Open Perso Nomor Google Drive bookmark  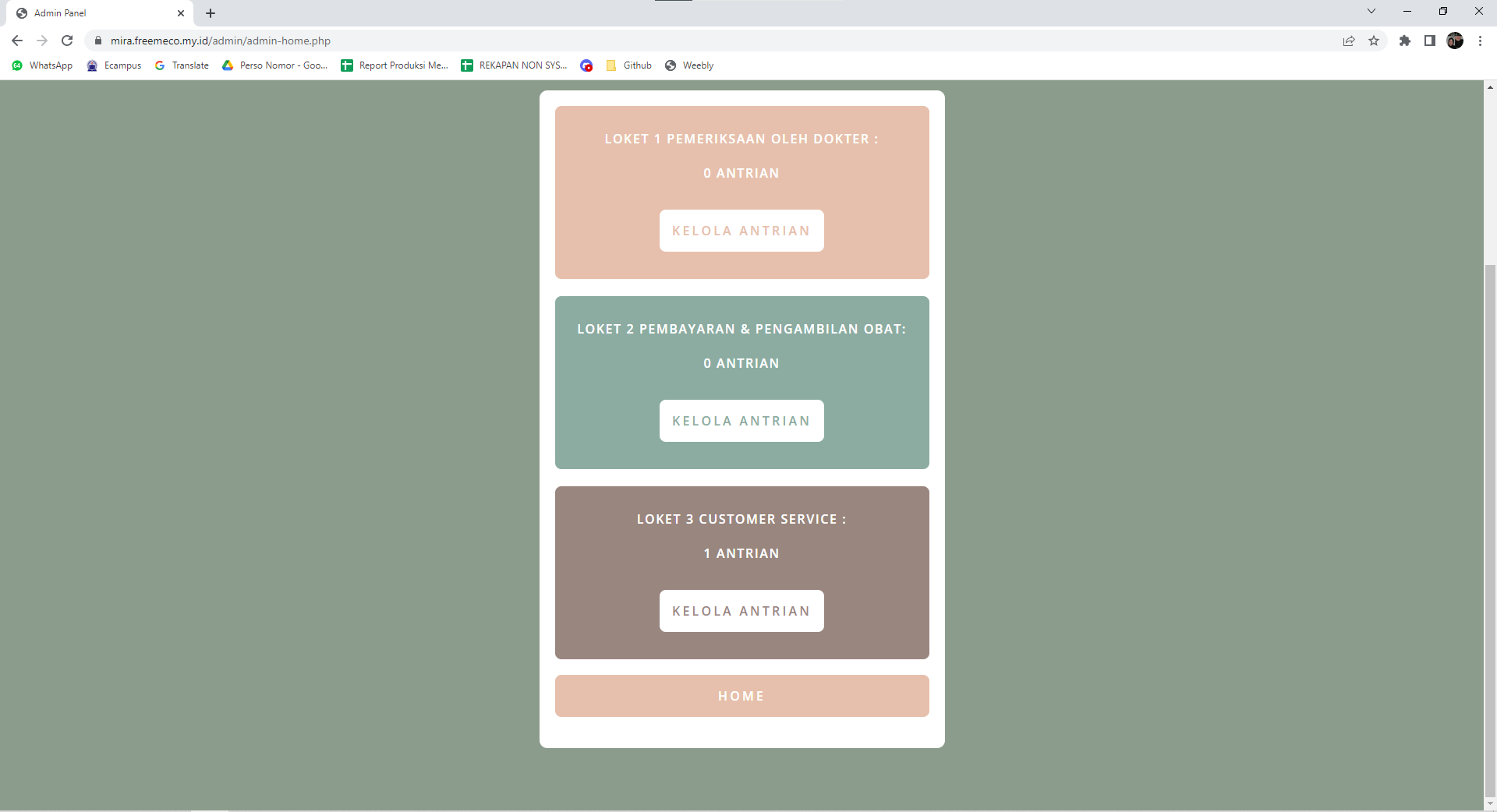click(274, 65)
